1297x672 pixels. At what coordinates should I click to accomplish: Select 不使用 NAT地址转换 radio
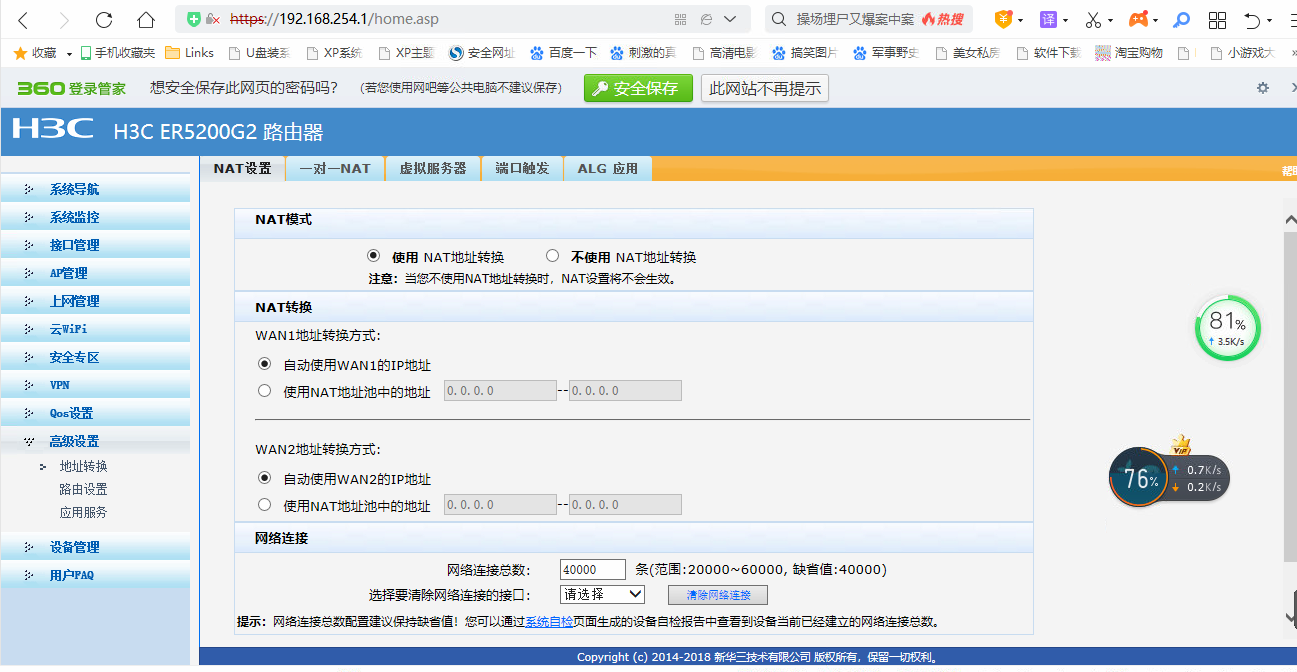click(x=552, y=256)
